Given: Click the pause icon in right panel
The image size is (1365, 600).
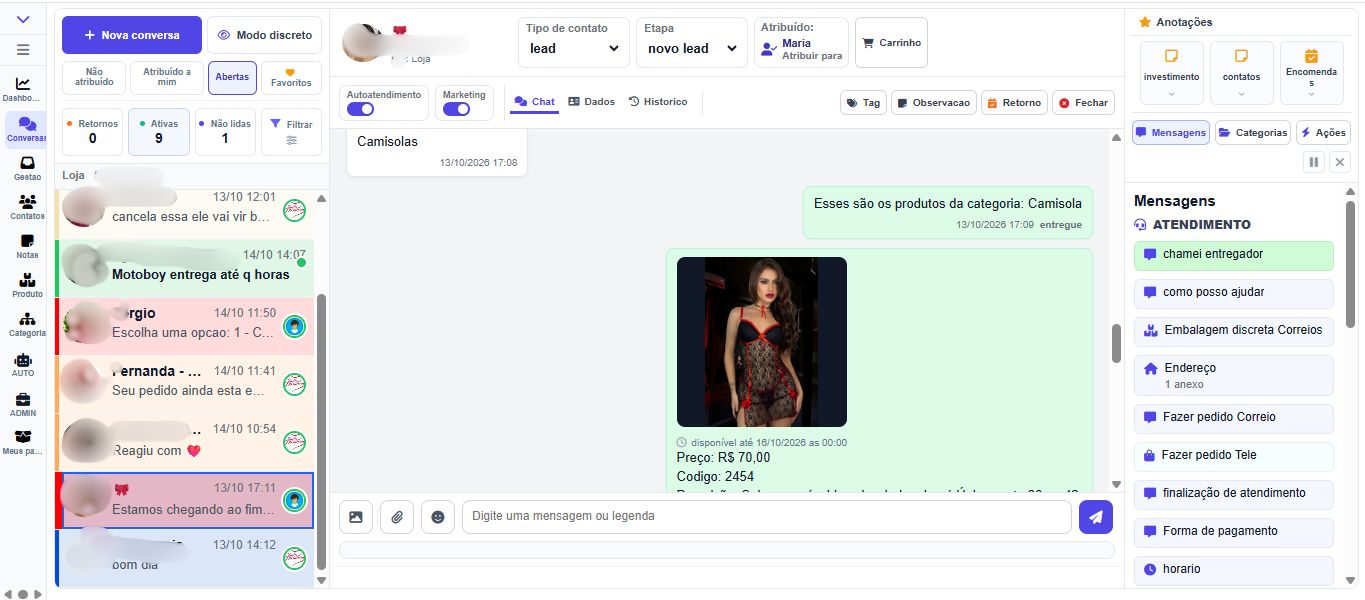Looking at the screenshot, I should (1314, 162).
